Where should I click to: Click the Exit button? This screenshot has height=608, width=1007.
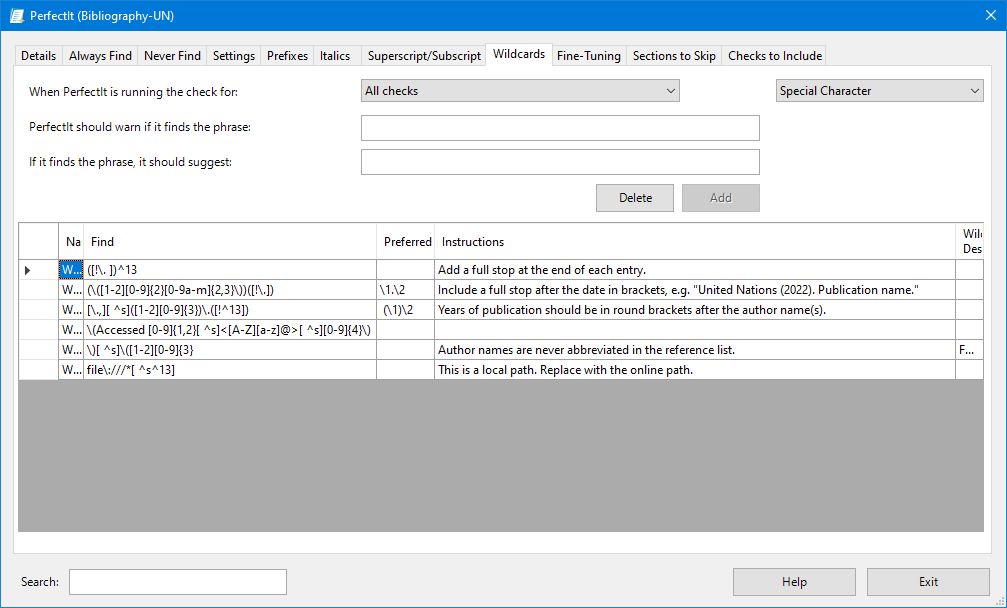[x=928, y=582]
